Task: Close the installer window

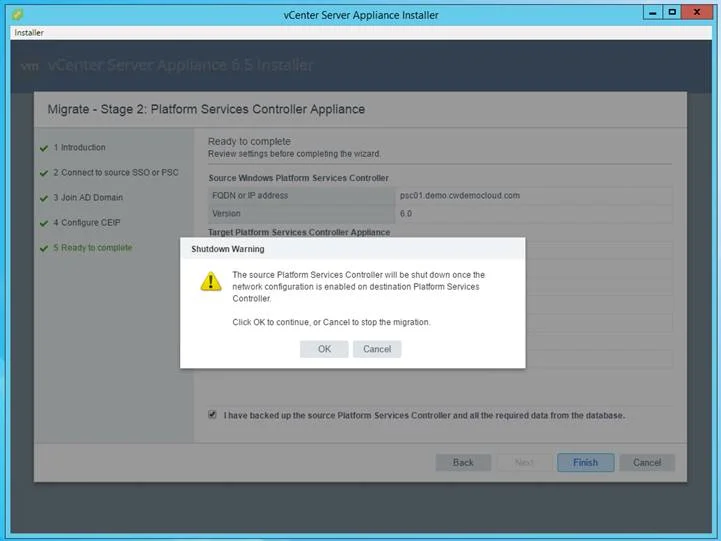Action: pos(697,12)
